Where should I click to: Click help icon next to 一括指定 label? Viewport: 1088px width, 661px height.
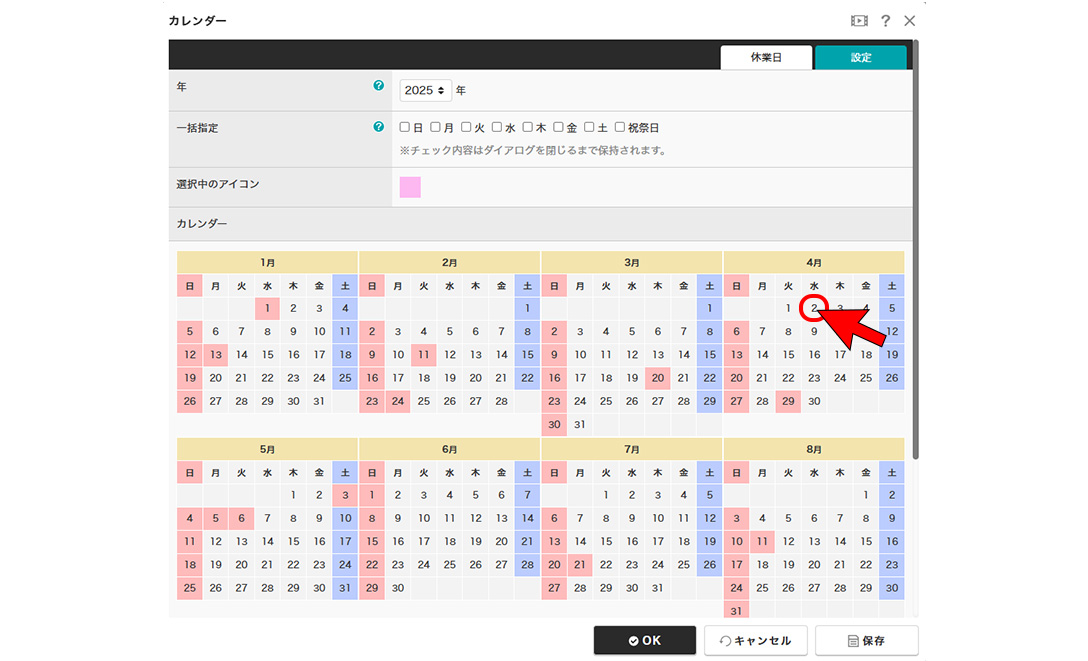pyautogui.click(x=378, y=127)
